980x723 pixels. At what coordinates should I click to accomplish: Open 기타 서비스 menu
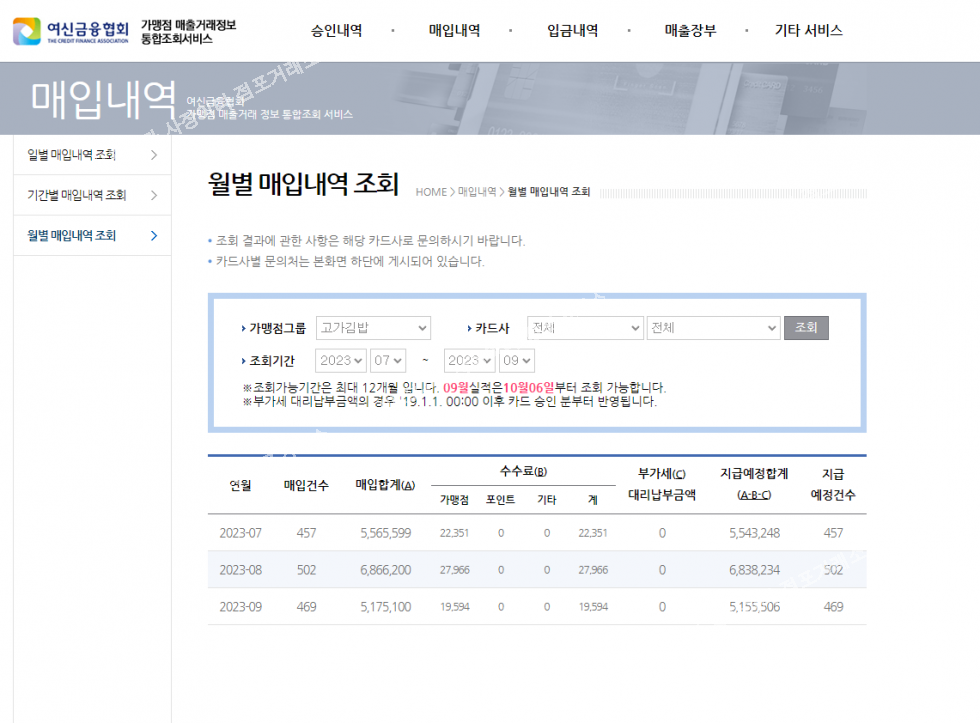808,31
